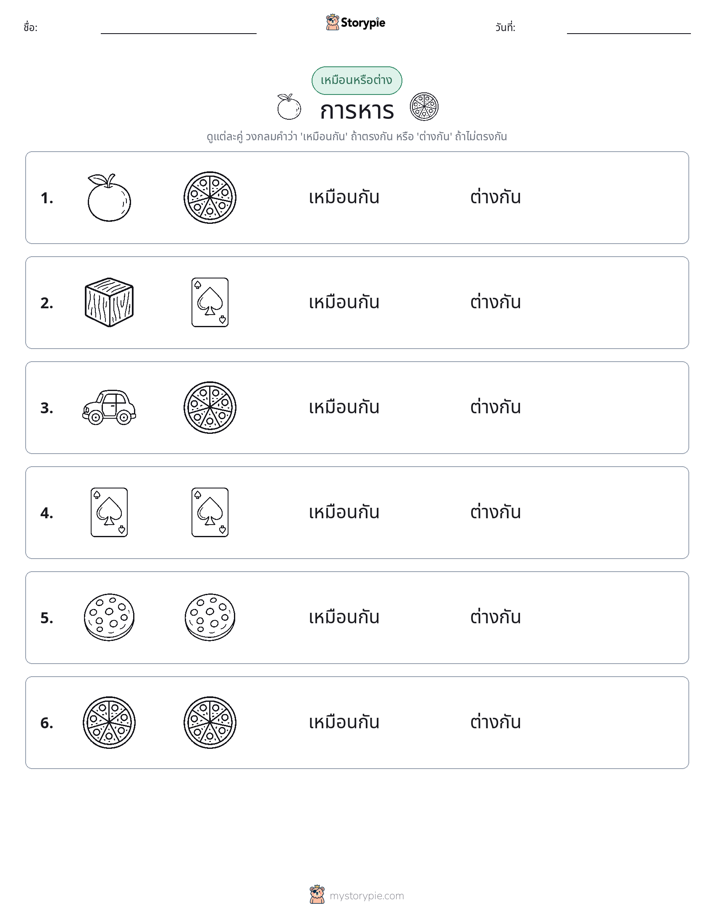Select the pizza icon in row 1
Image resolution: width=714 pixels, height=924 pixels.
tap(210, 197)
